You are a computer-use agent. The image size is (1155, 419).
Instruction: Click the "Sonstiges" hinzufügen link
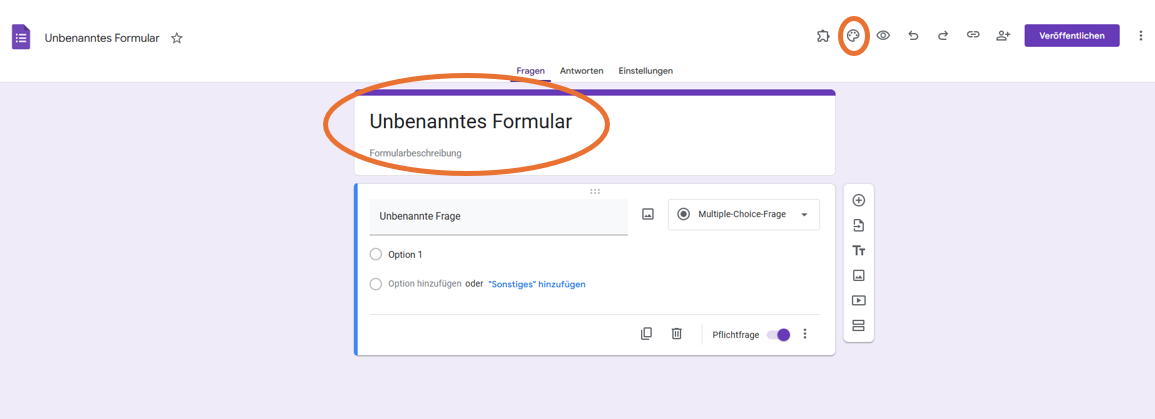536,284
